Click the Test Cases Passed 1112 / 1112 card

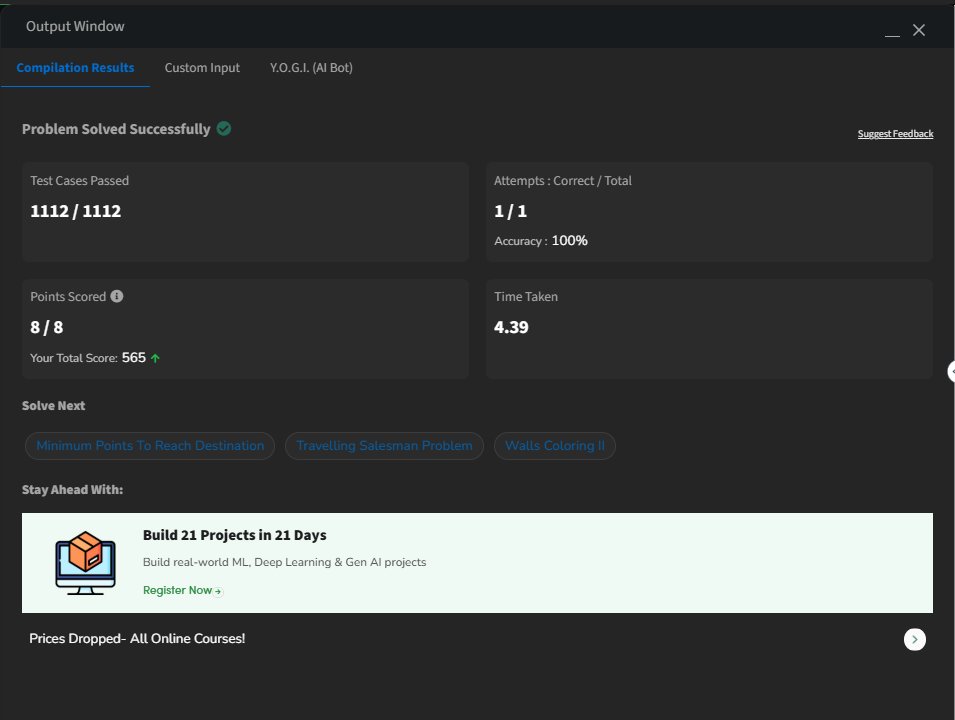click(245, 212)
